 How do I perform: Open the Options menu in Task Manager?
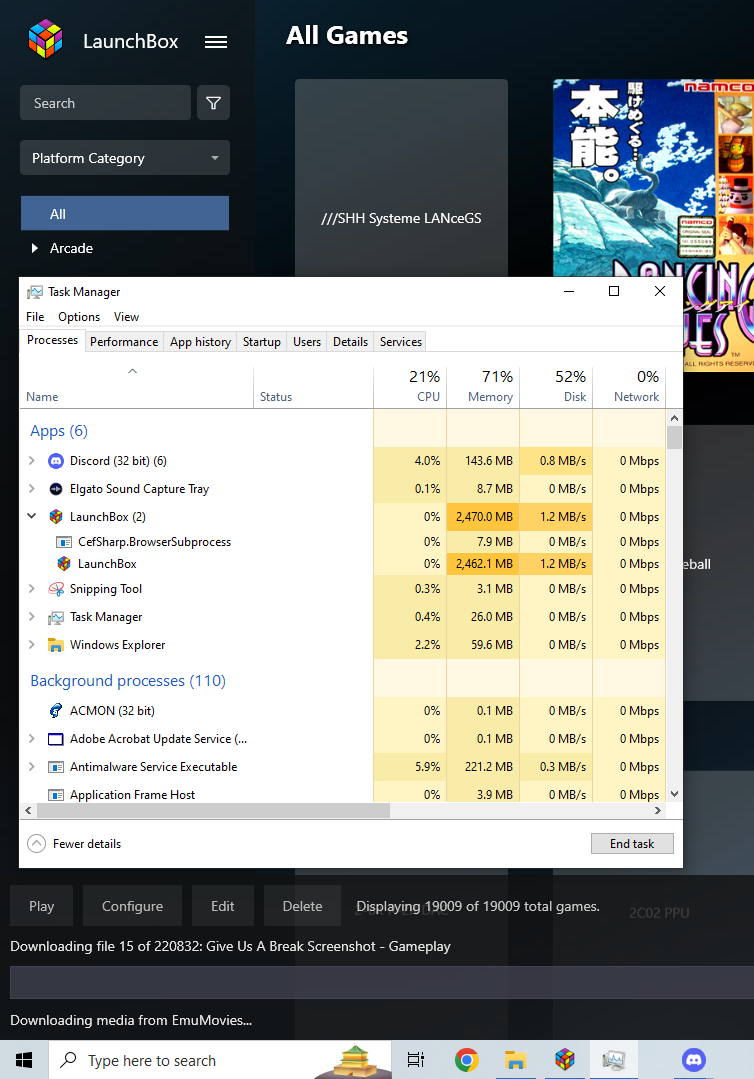pyautogui.click(x=79, y=317)
